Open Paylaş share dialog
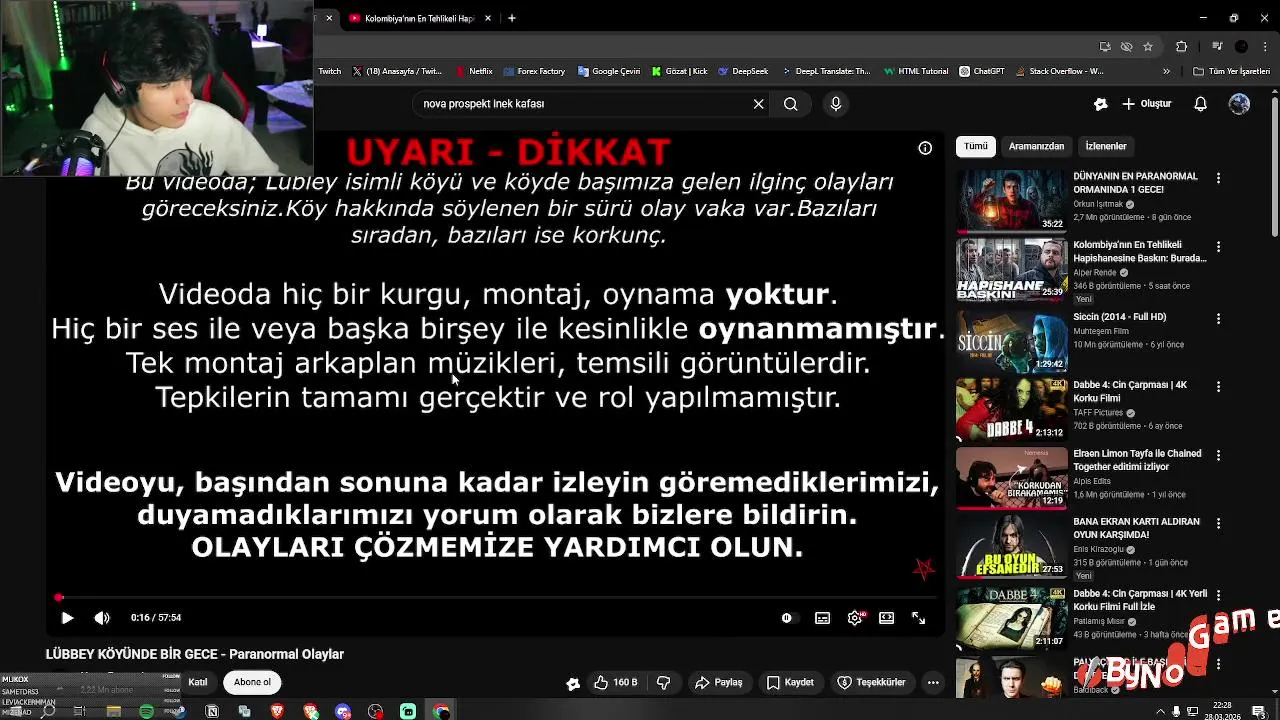 pyautogui.click(x=719, y=682)
